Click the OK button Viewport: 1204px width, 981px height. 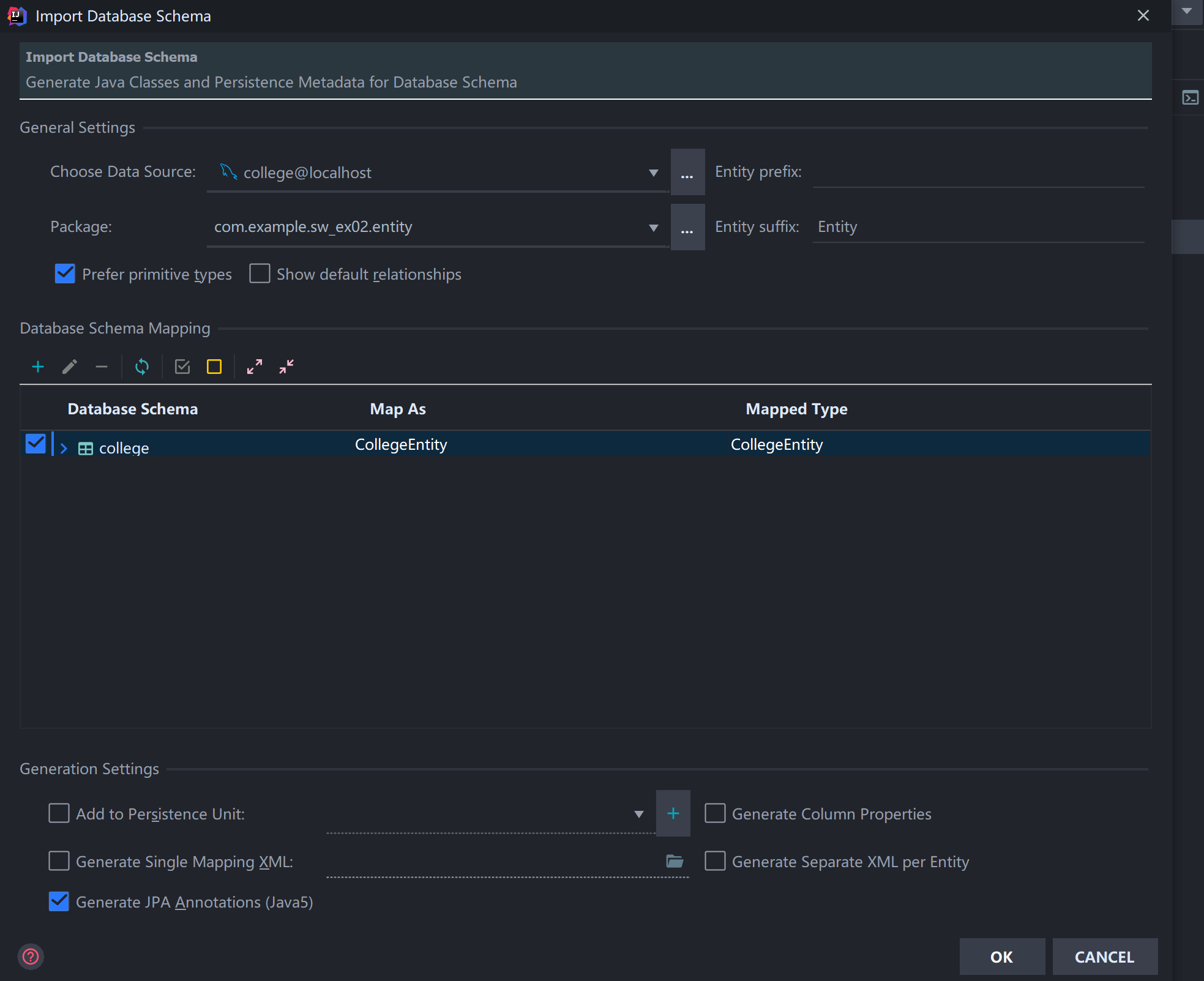(1002, 957)
